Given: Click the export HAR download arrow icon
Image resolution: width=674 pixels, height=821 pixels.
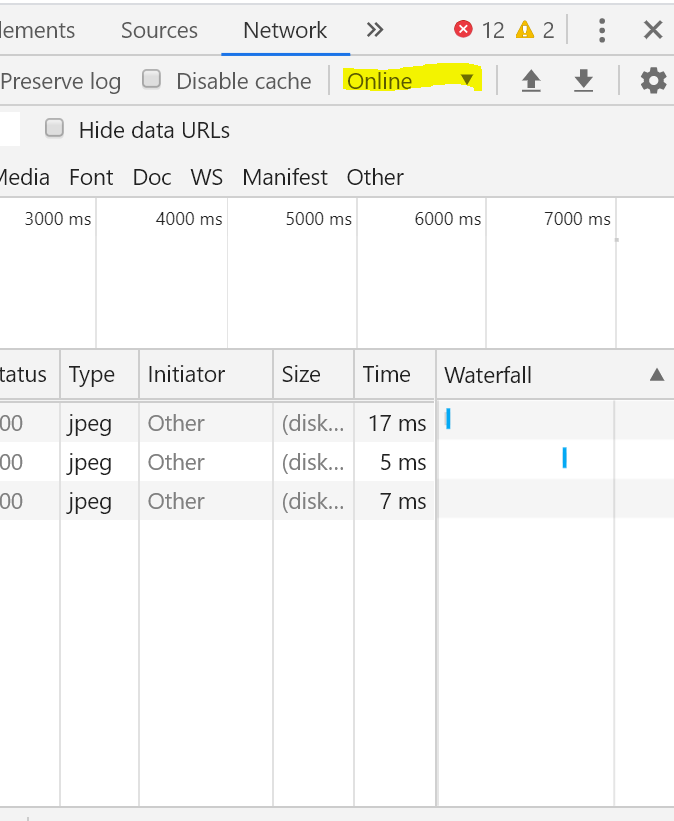Looking at the screenshot, I should click(x=584, y=81).
